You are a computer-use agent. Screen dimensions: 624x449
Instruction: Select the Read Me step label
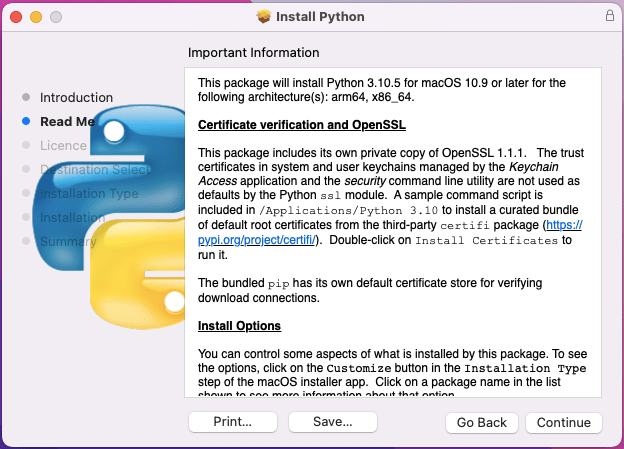pos(67,121)
